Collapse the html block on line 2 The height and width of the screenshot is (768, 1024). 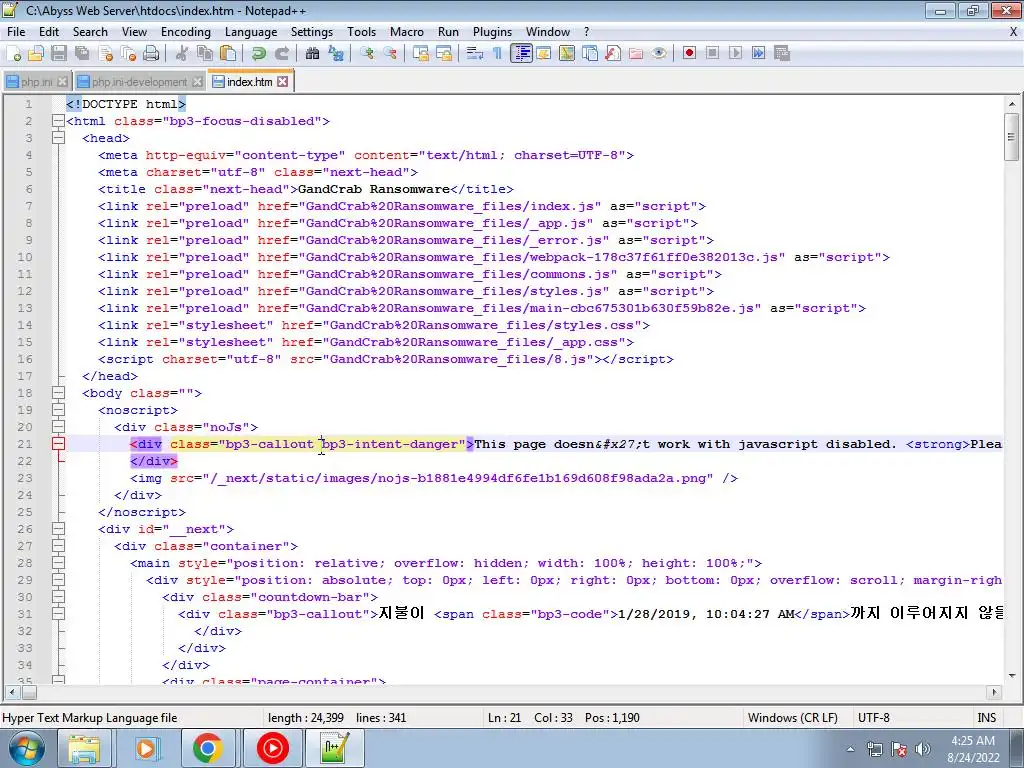(58, 121)
